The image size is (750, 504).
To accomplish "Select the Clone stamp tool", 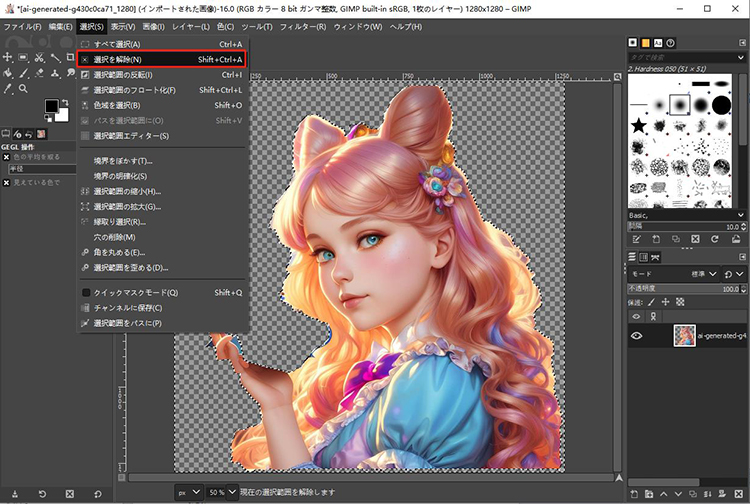I will click(55, 73).
